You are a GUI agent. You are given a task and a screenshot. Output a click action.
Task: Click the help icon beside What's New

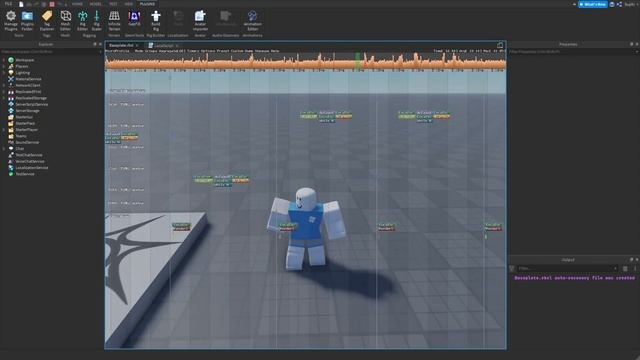[x=612, y=4]
